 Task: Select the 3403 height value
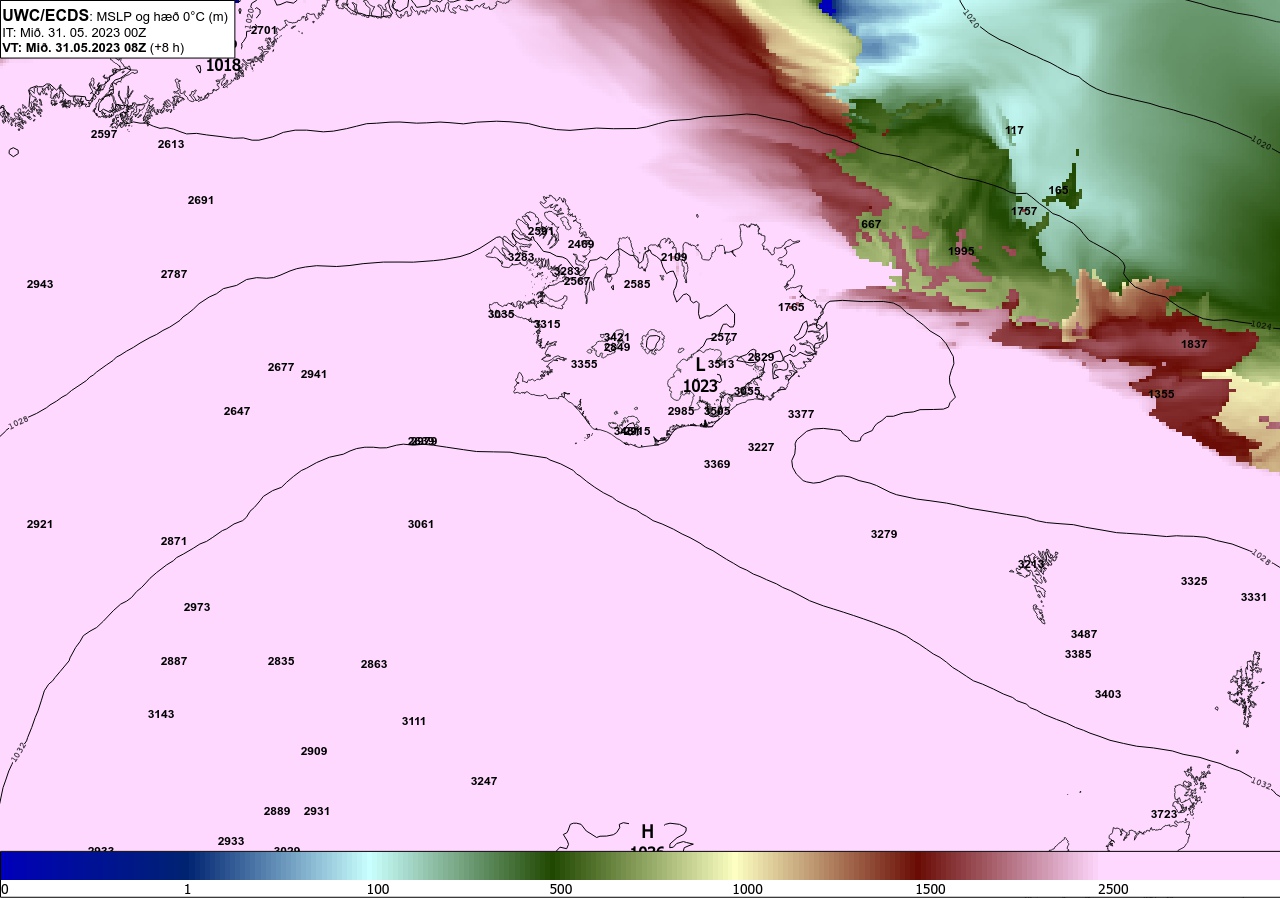coord(1108,694)
